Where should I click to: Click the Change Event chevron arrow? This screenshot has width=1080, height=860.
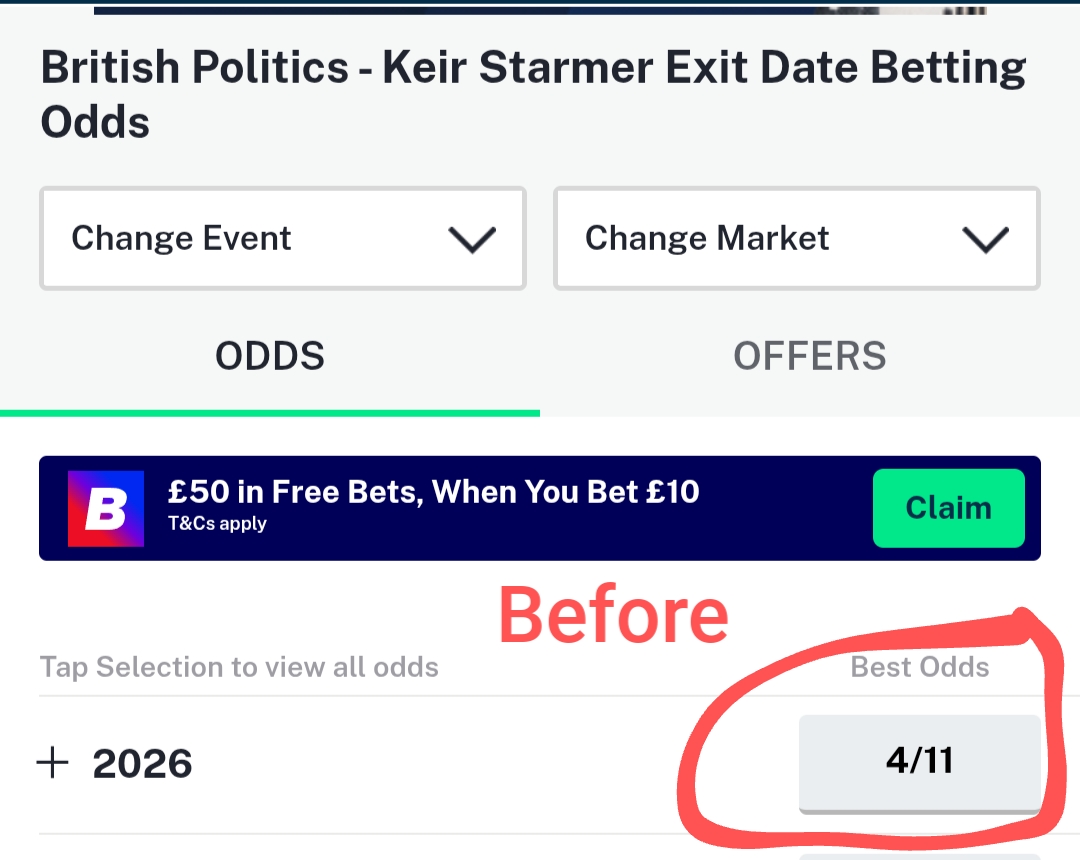coord(472,239)
